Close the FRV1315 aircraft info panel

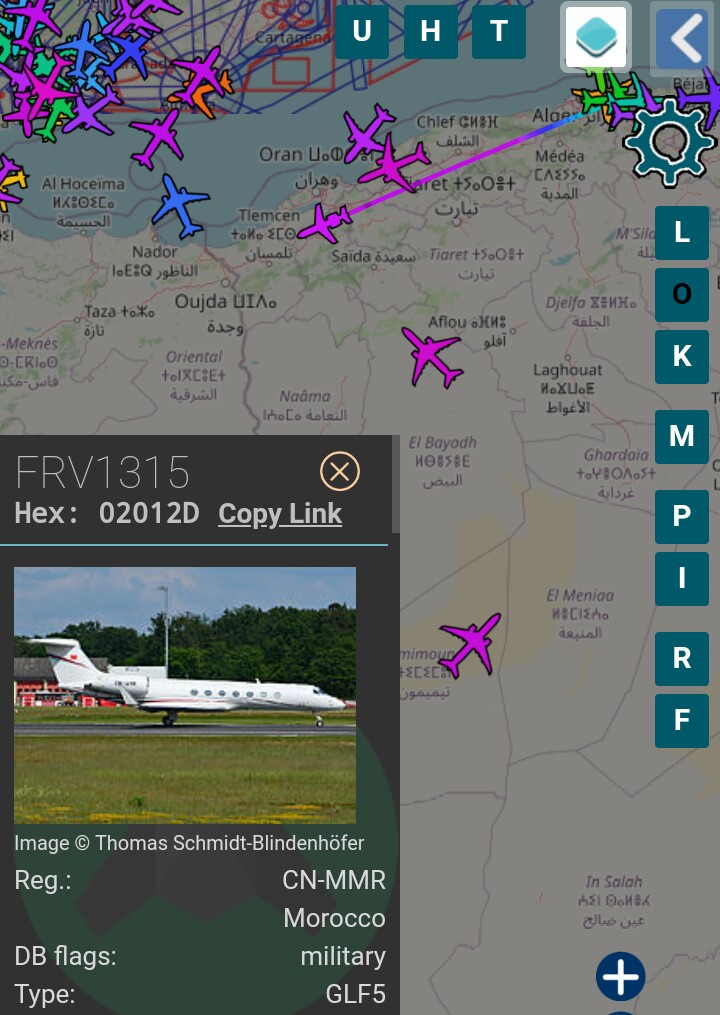[339, 471]
